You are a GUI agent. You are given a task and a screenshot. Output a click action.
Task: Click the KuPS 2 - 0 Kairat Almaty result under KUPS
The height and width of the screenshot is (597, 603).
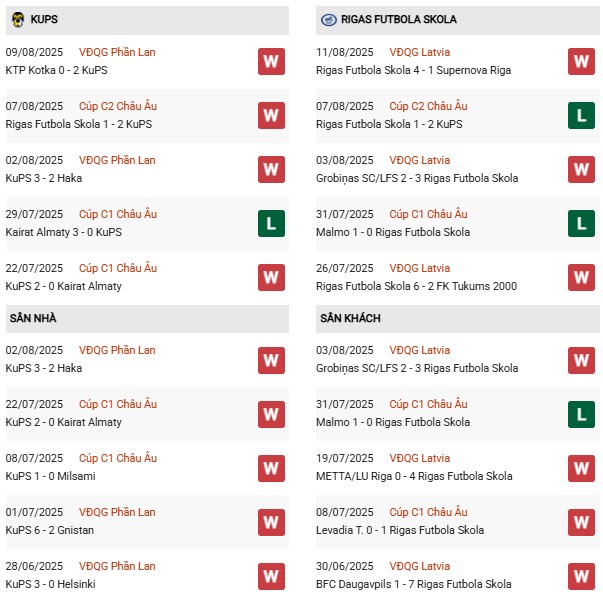tap(63, 286)
